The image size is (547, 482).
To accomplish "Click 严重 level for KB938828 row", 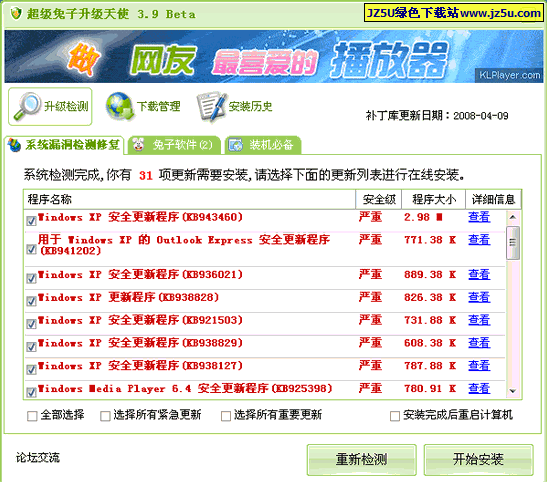I will [x=370, y=297].
